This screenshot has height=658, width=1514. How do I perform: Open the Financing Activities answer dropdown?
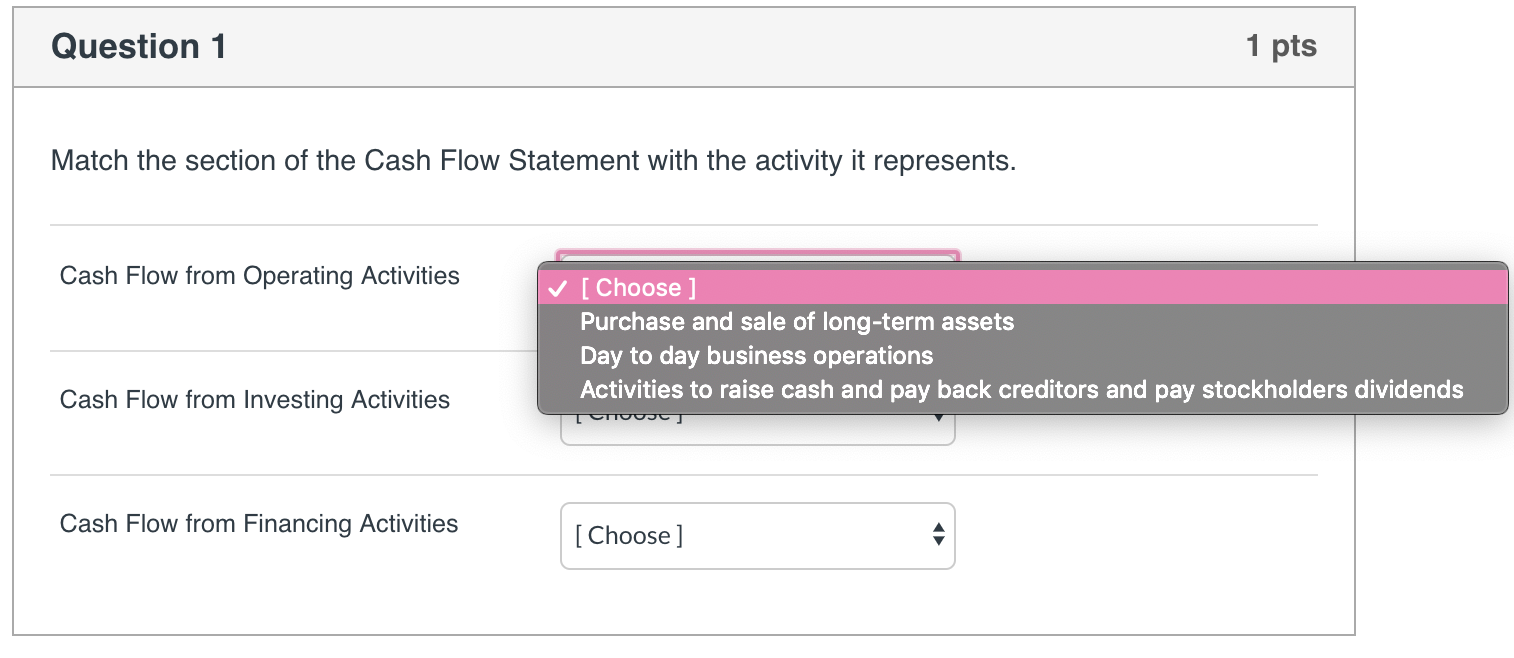(x=757, y=535)
